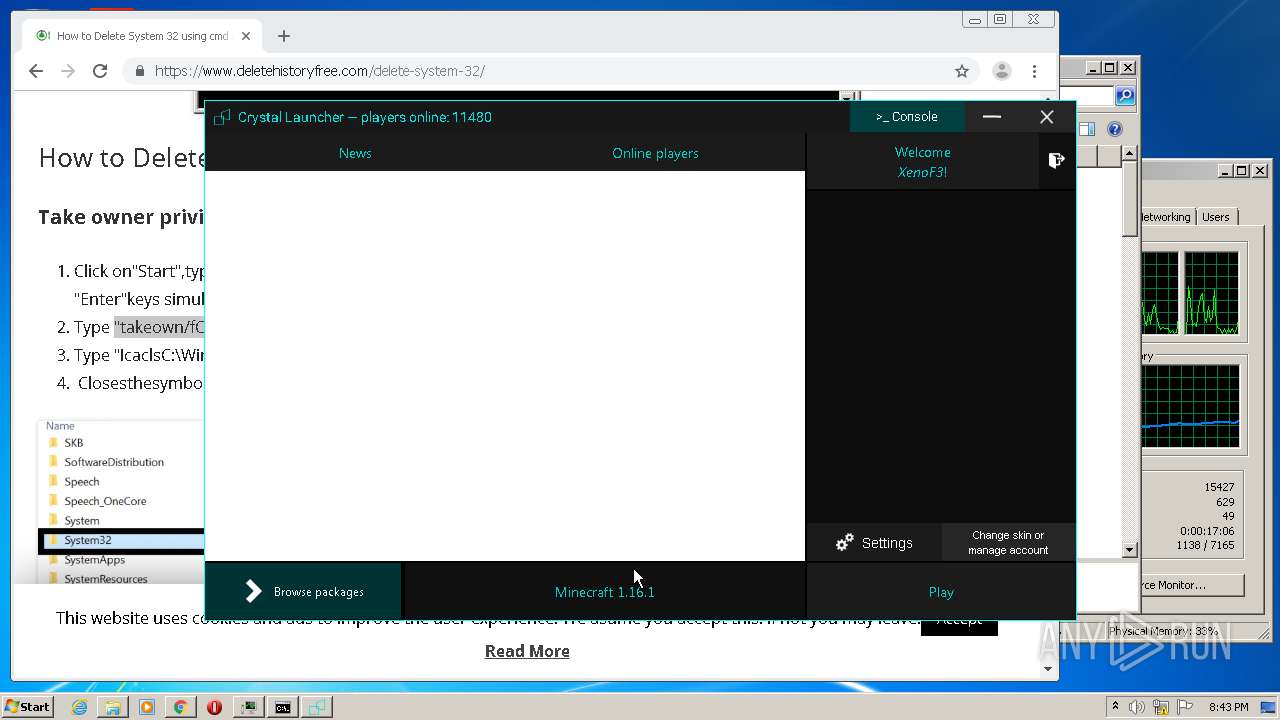
Task: Browse packages in the launcher
Action: [x=303, y=592]
